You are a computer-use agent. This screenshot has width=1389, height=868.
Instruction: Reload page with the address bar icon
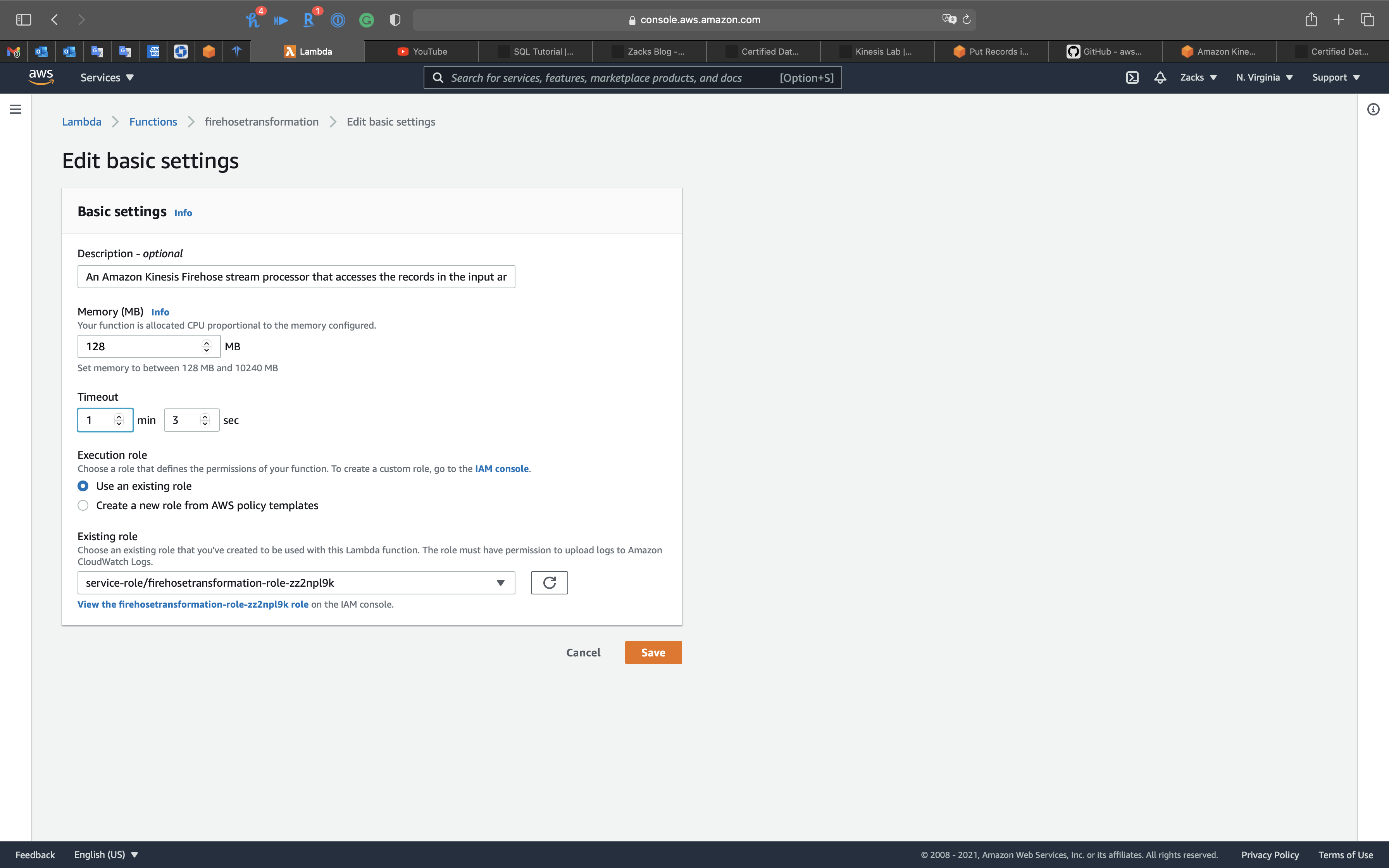click(x=967, y=19)
